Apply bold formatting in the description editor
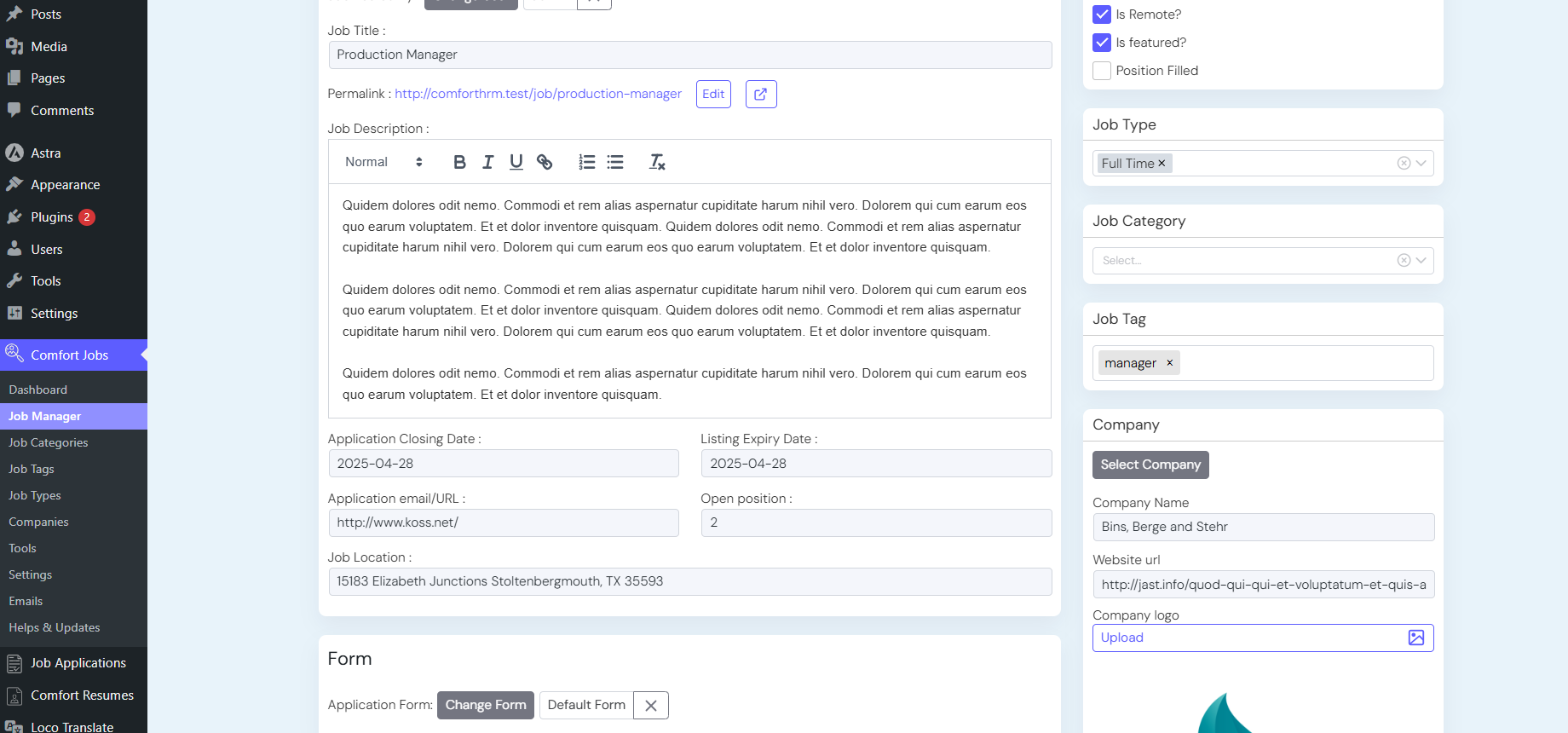 459,162
